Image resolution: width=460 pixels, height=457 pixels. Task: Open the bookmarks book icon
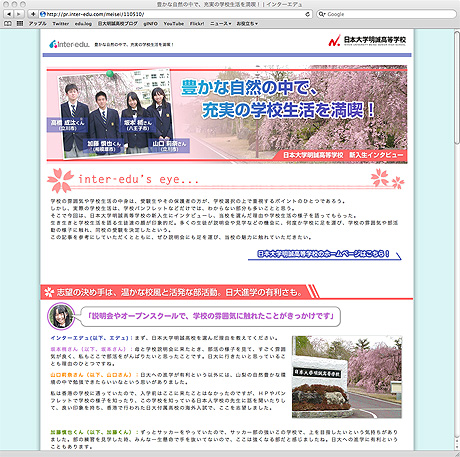(7, 23)
